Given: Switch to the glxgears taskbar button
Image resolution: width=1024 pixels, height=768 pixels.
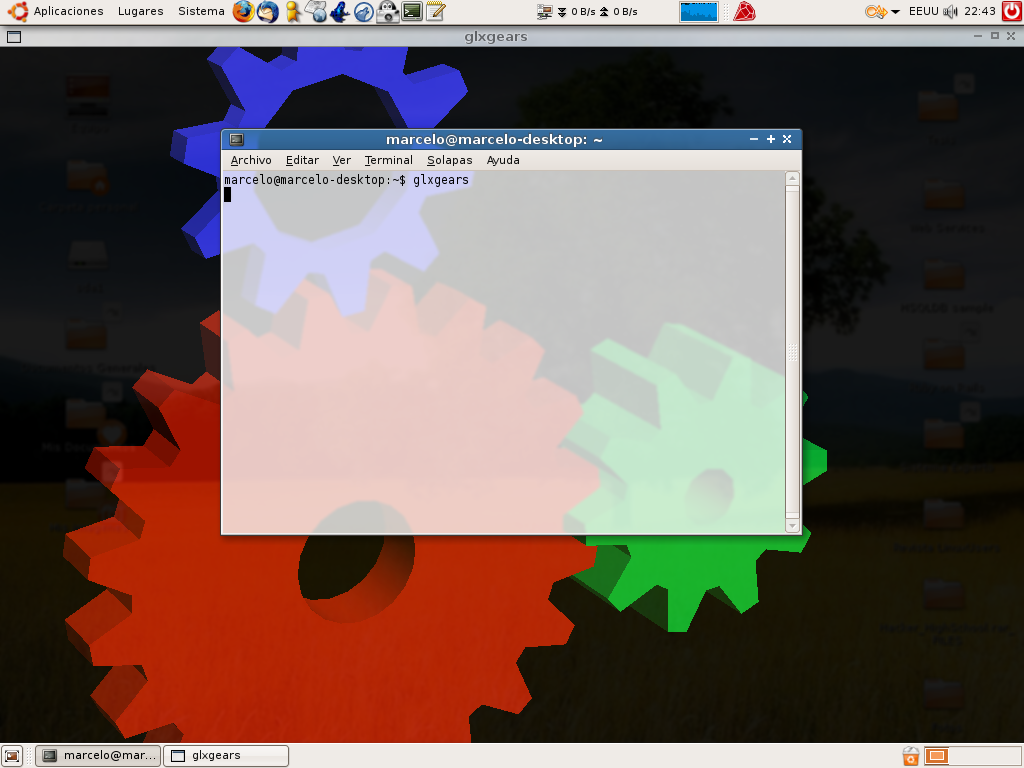Looking at the screenshot, I should 226,756.
